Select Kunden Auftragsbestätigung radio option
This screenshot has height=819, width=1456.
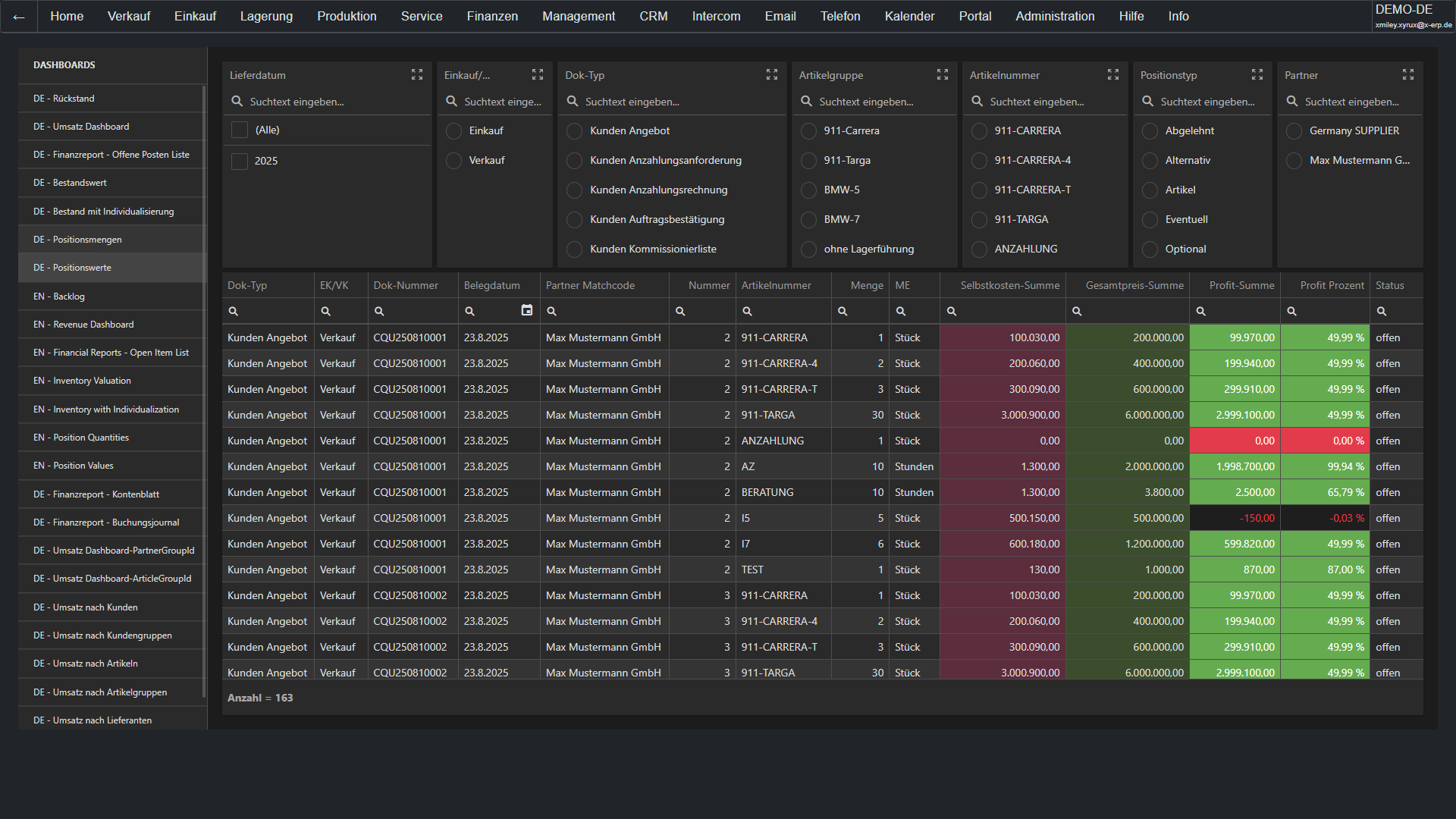575,220
